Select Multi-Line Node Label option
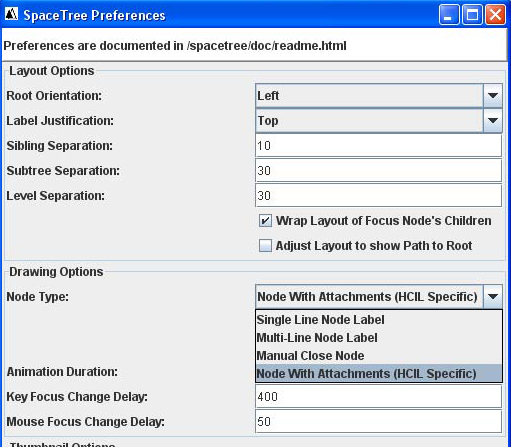 tap(379, 338)
